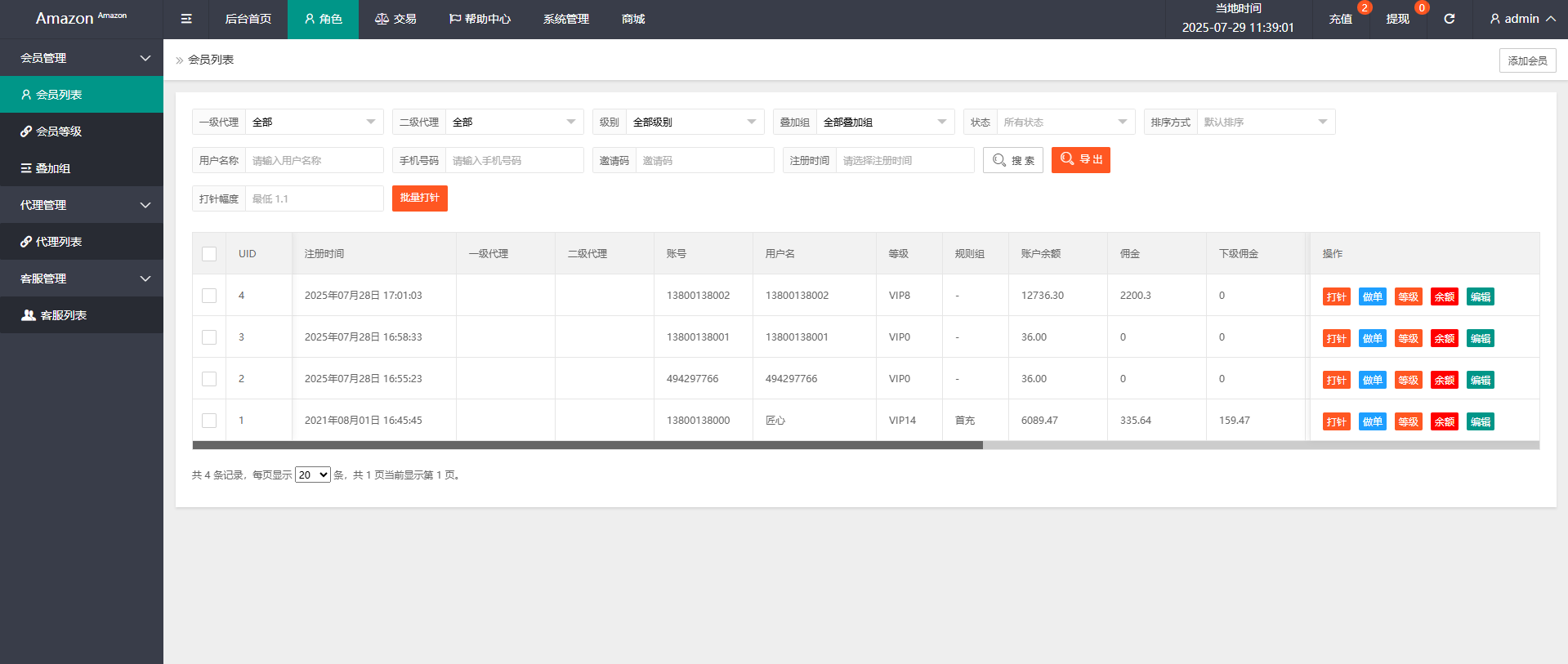Open 充值 recharge notifications
Viewport: 1568px width, 664px height.
coord(1340,19)
